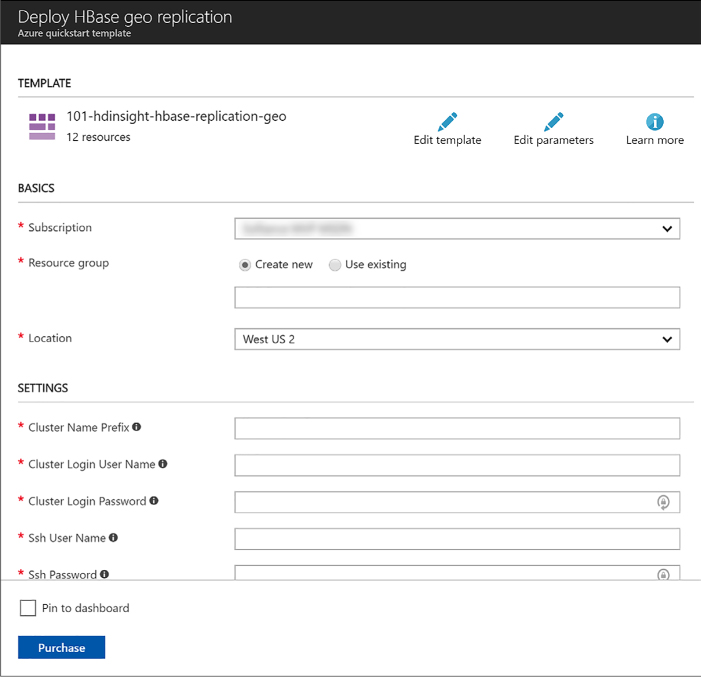Click lock icon in Ssh Password field
The image size is (701, 677).
coord(663,574)
